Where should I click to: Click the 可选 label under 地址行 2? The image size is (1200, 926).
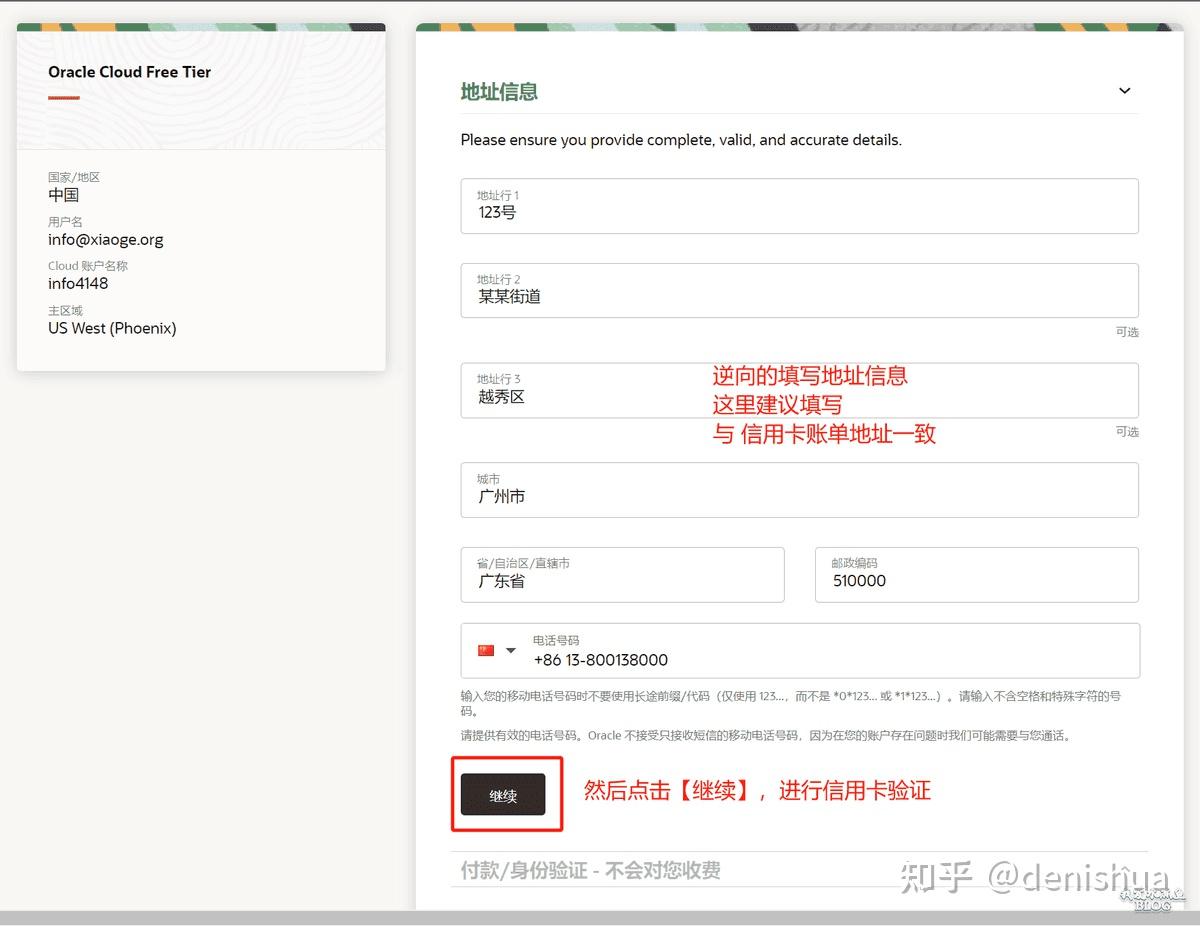pos(1126,332)
